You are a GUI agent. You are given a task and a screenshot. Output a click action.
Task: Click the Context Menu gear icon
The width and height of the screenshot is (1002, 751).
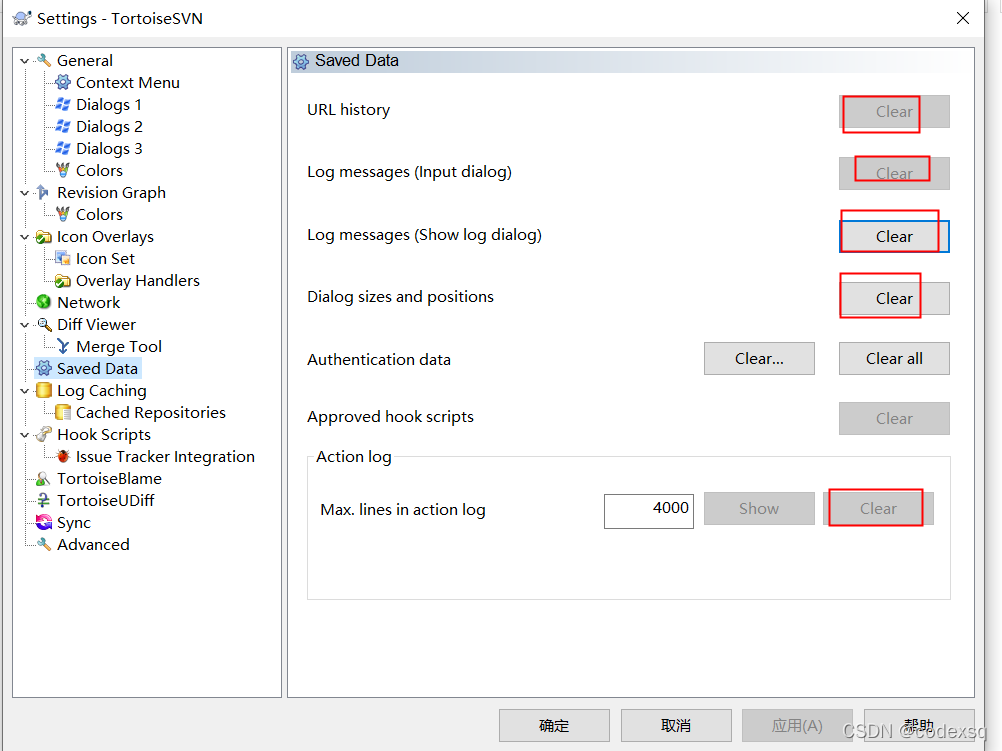63,82
